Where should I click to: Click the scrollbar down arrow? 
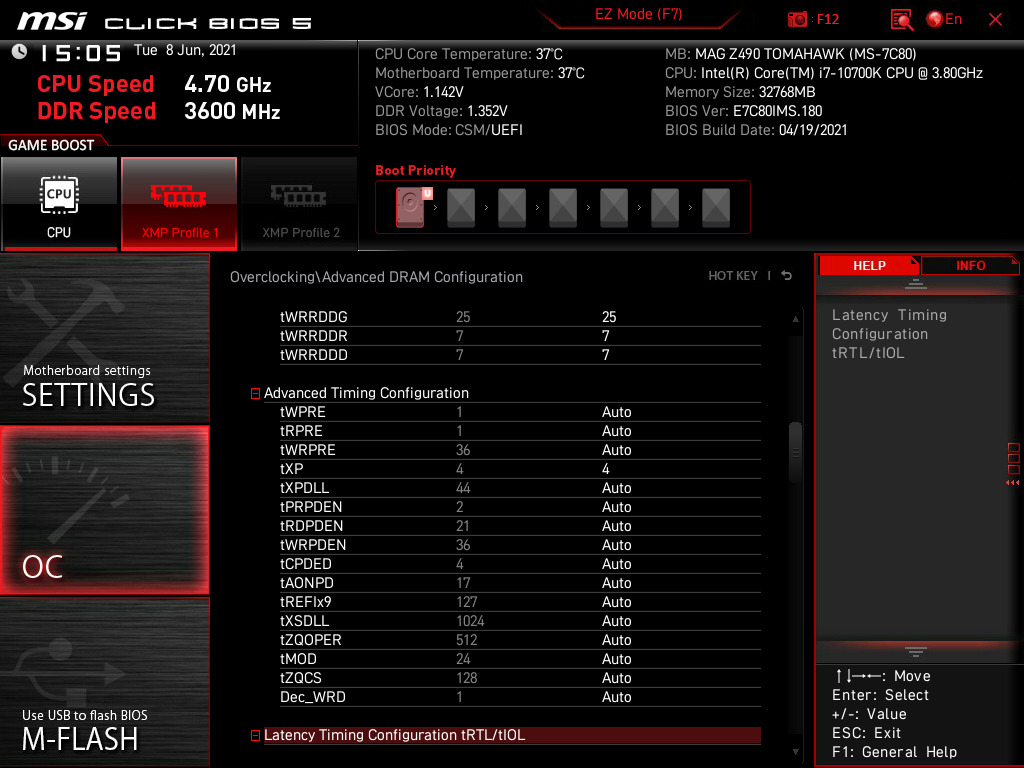(795, 752)
